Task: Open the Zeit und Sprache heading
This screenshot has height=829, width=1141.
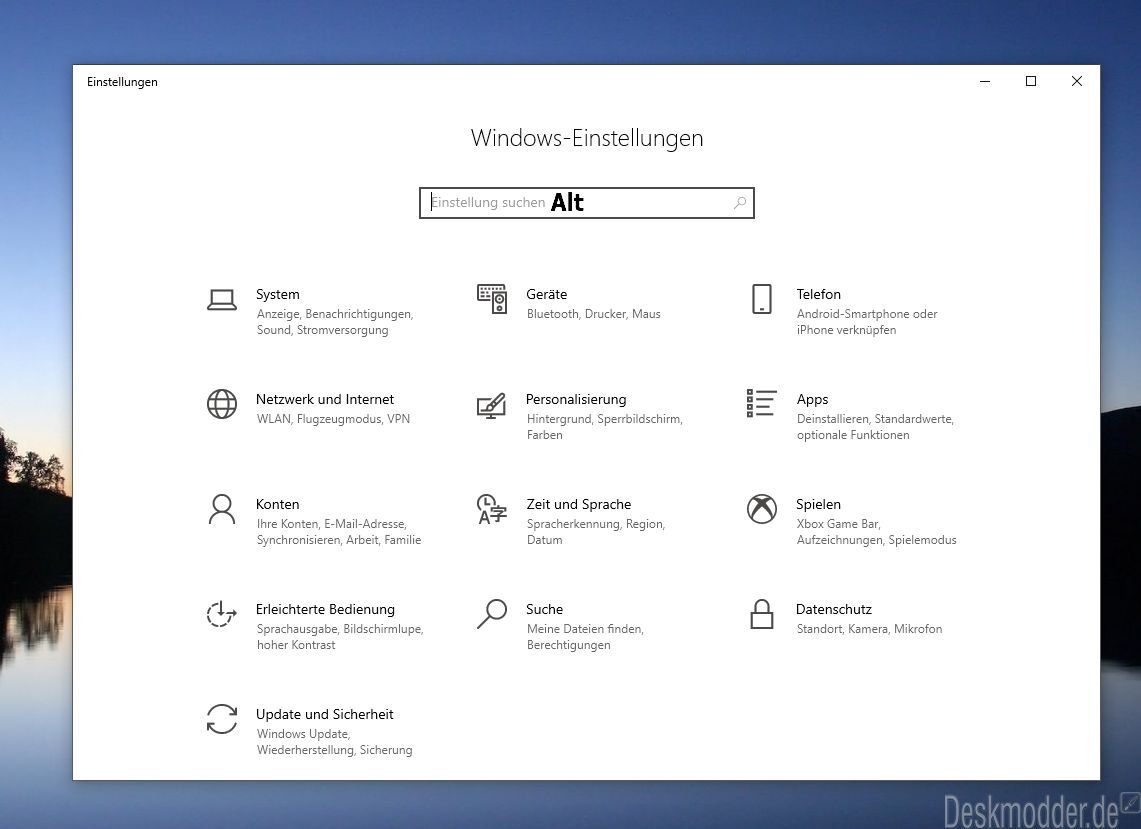Action: click(579, 504)
